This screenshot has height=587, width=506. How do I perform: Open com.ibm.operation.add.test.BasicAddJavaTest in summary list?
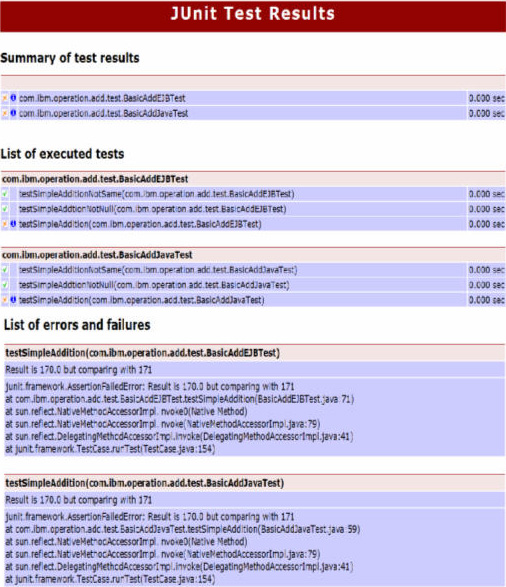click(104, 113)
